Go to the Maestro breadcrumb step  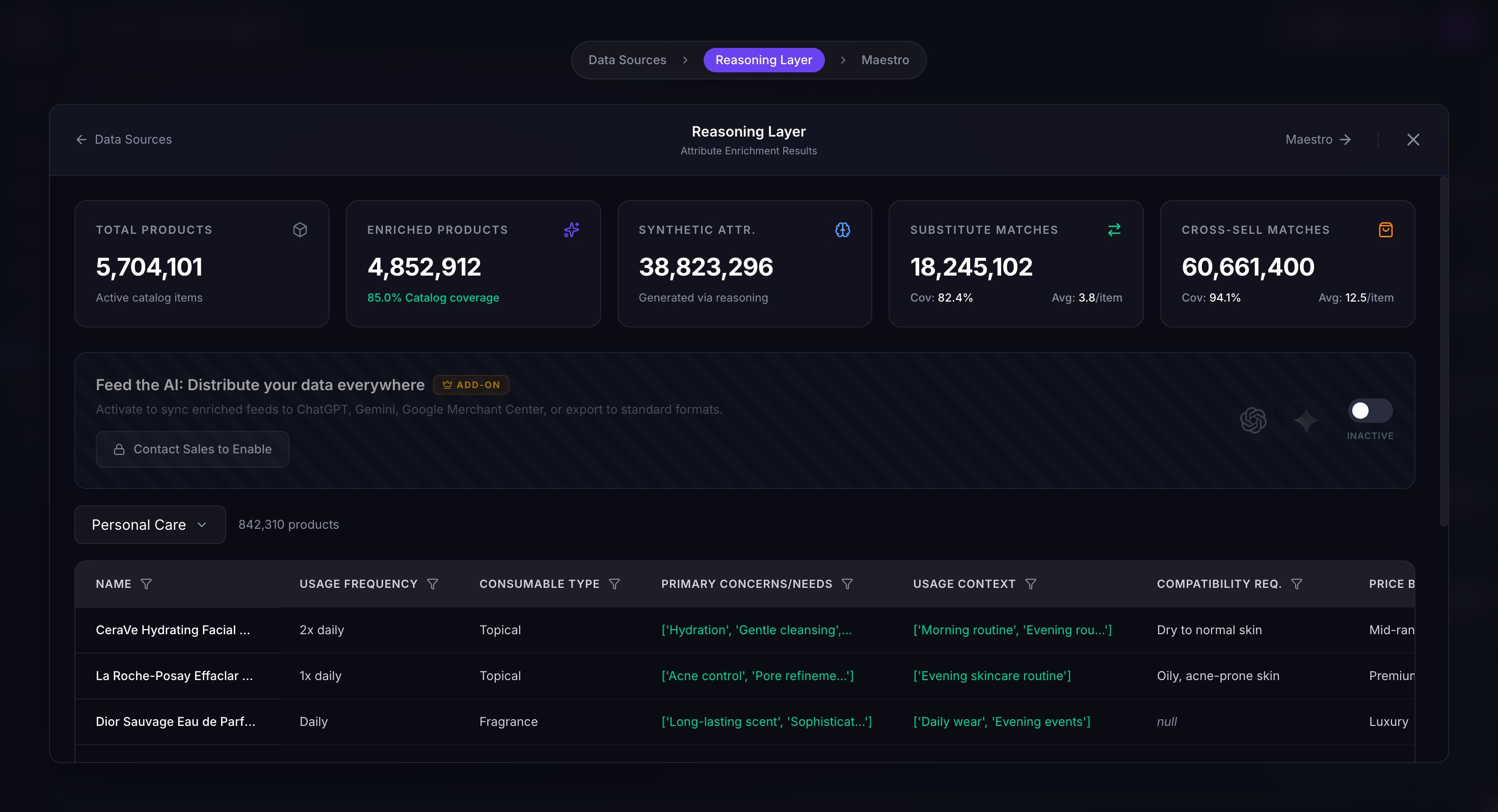[885, 60]
